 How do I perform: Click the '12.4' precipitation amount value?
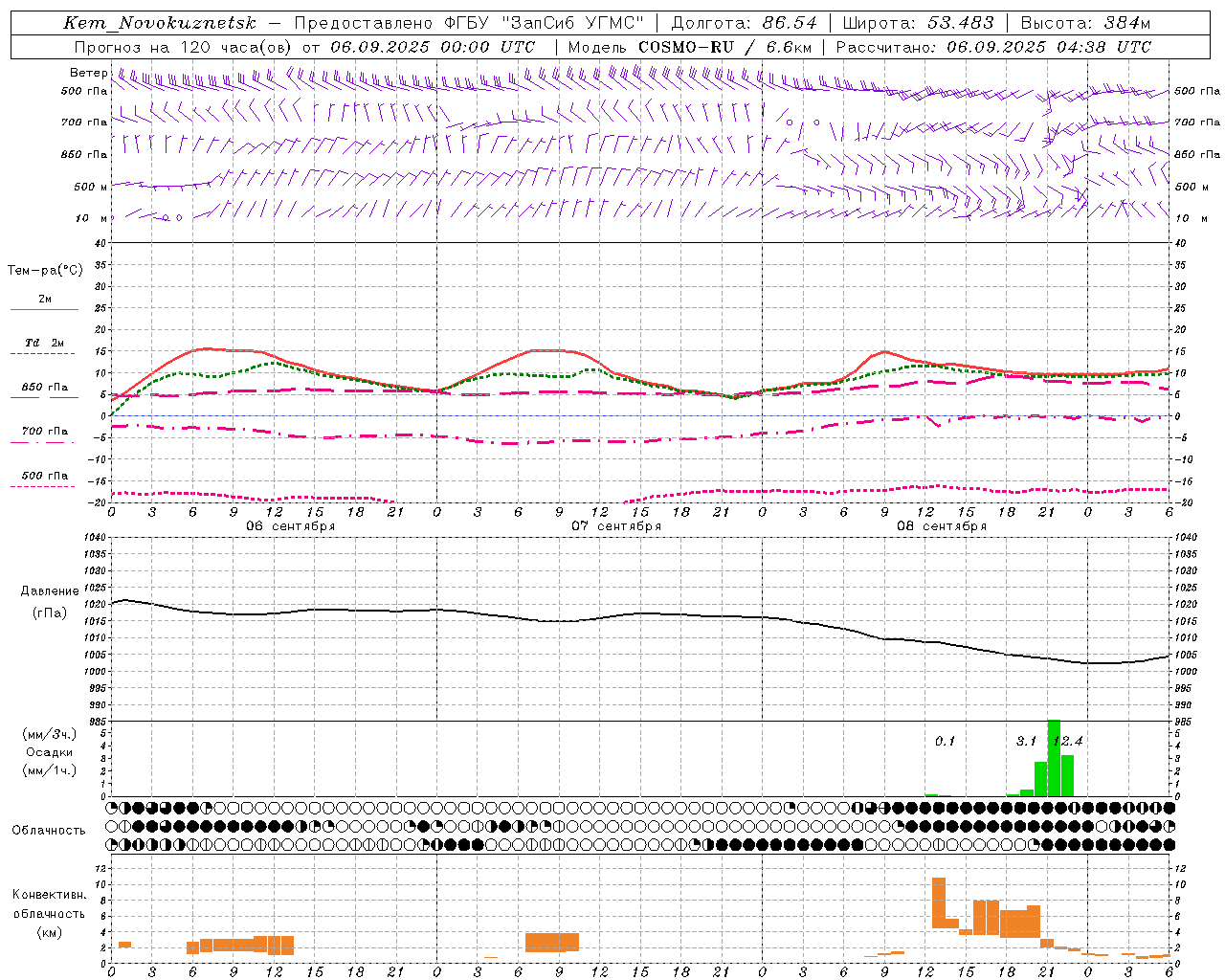(x=1068, y=741)
